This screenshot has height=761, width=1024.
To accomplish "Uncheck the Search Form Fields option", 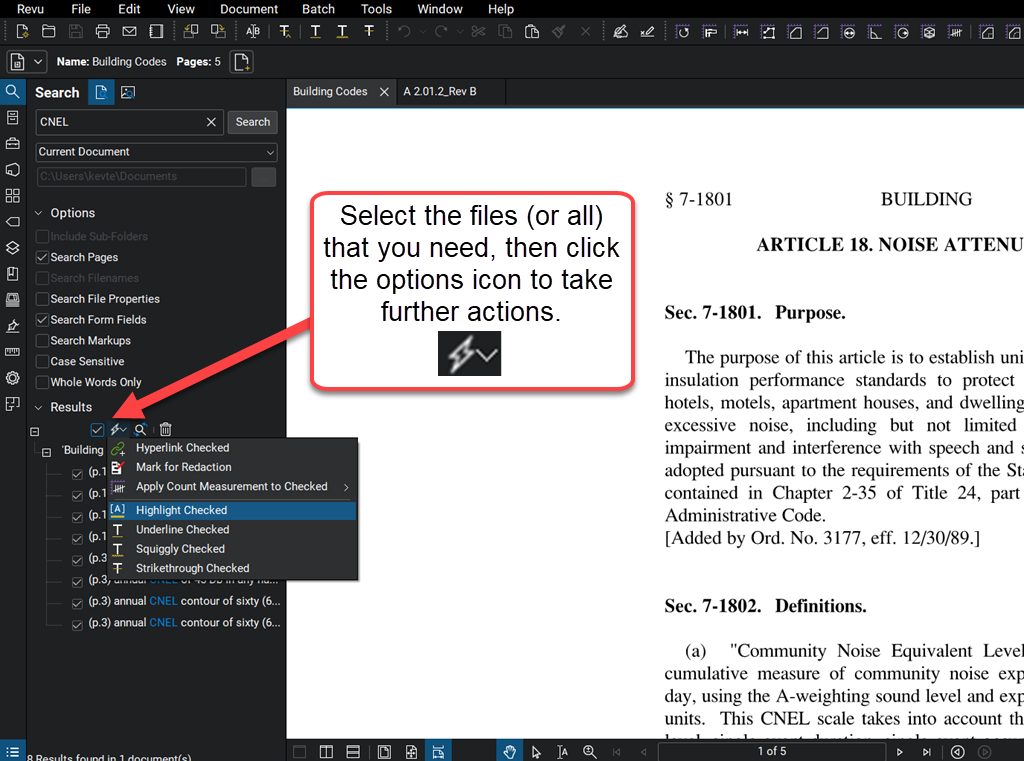I will tap(40, 319).
